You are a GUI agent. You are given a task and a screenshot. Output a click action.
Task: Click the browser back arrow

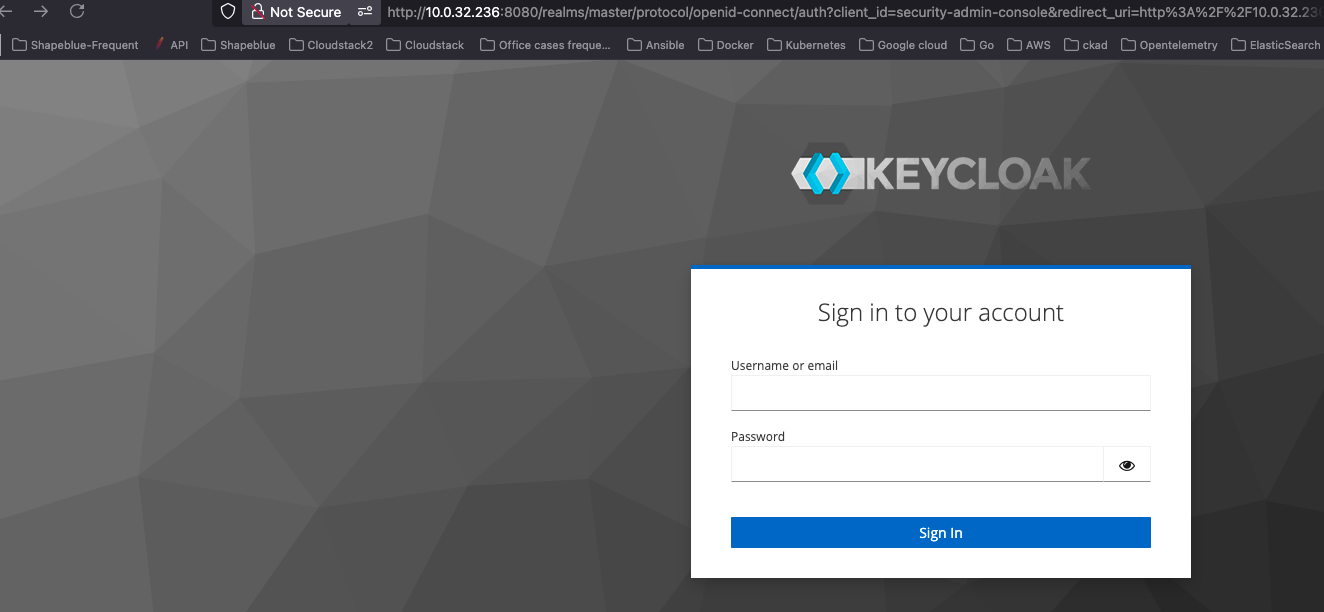point(6,12)
